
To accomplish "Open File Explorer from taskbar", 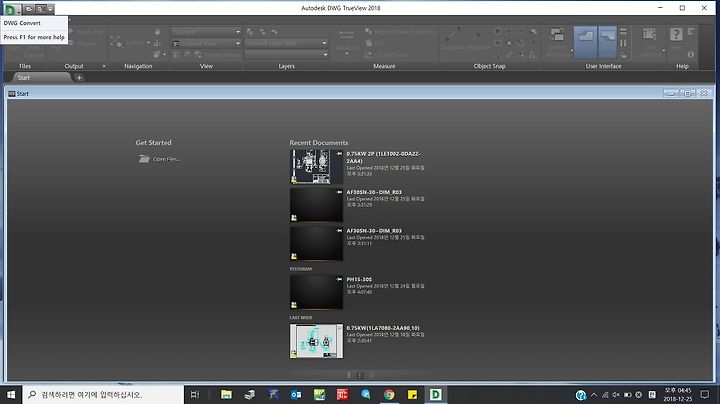I will (226, 394).
